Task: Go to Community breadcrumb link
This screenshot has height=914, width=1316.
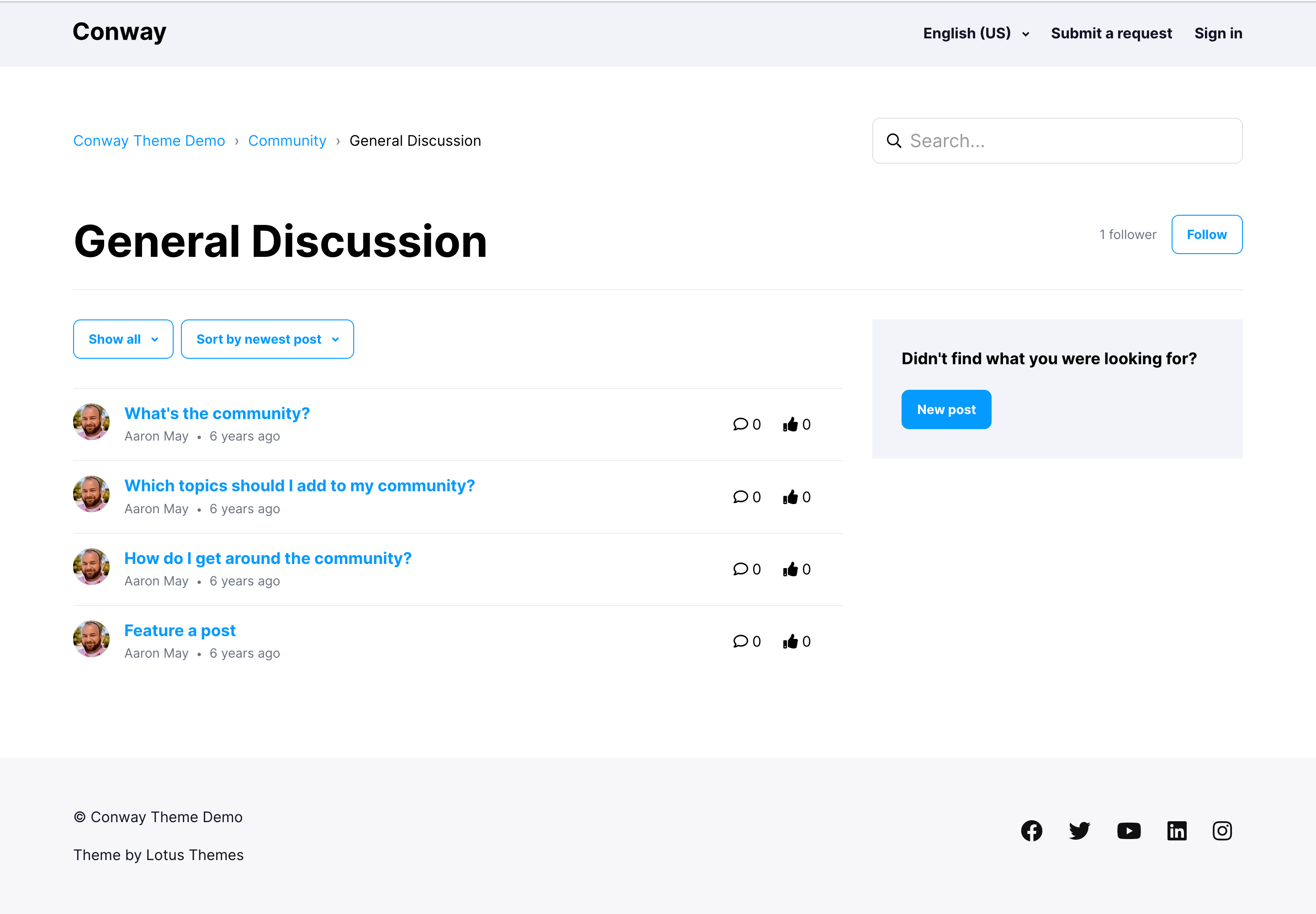Action: point(287,141)
